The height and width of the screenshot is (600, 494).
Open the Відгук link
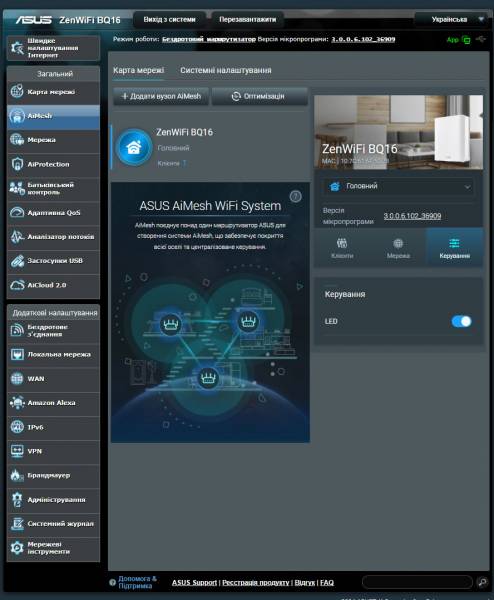click(305, 582)
